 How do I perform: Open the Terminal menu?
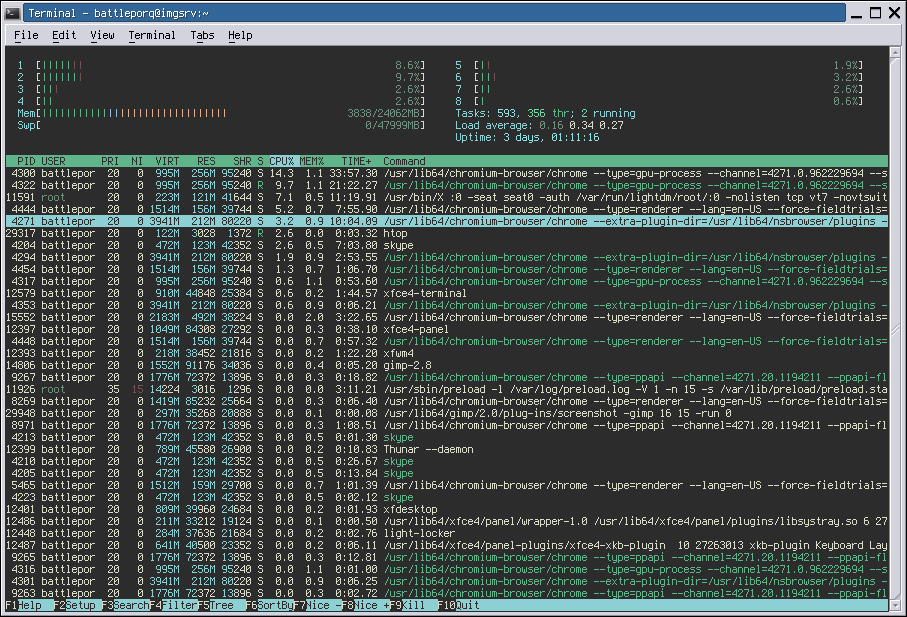tap(152, 35)
